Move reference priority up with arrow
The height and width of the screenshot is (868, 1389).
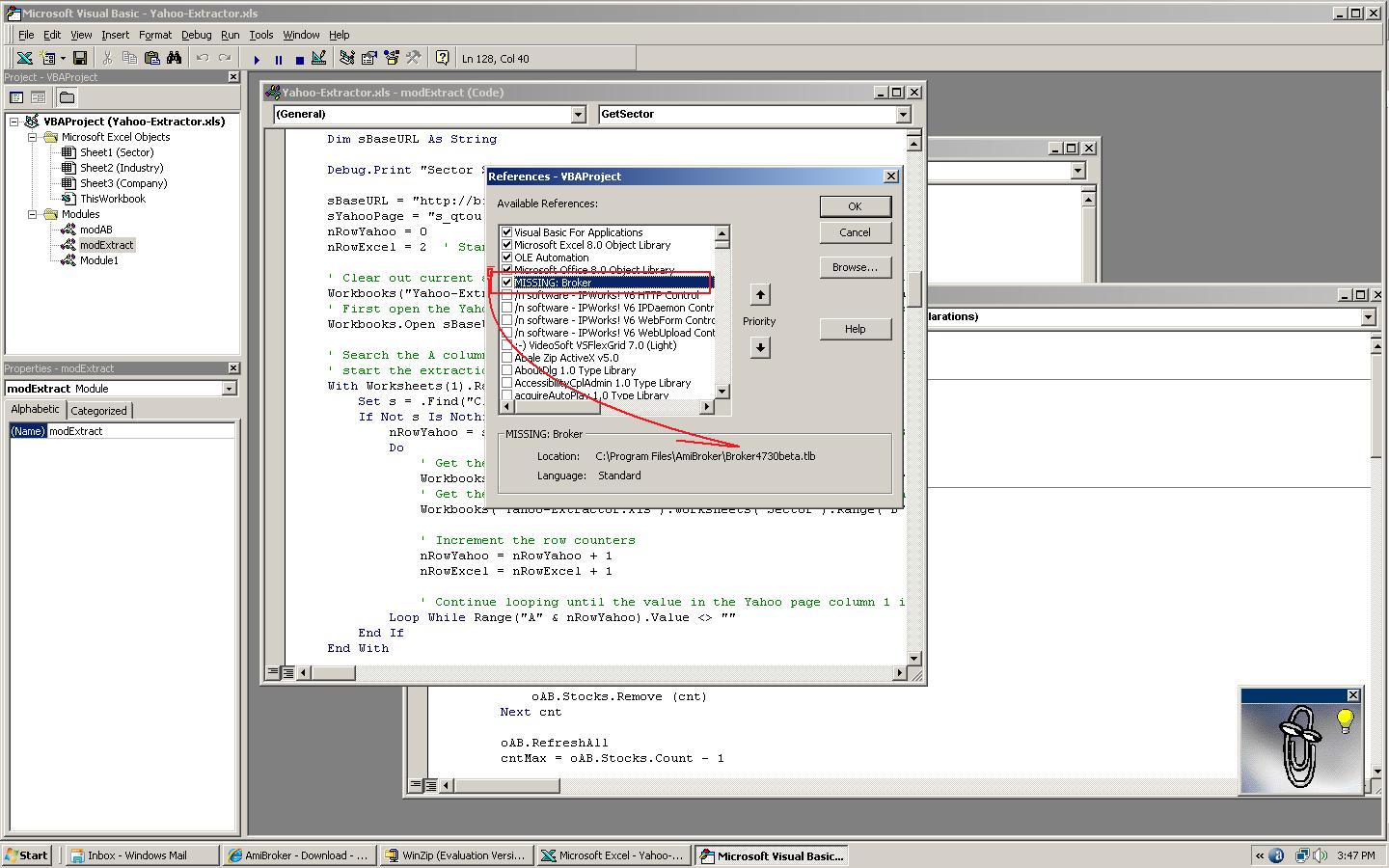click(760, 295)
